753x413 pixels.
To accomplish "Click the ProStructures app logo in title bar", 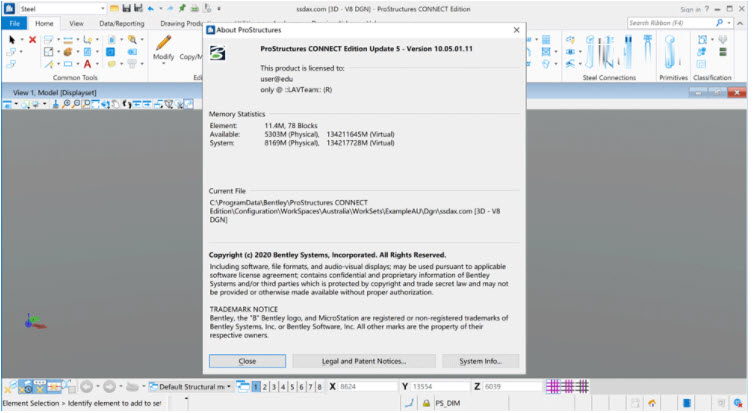I will click(9, 9).
